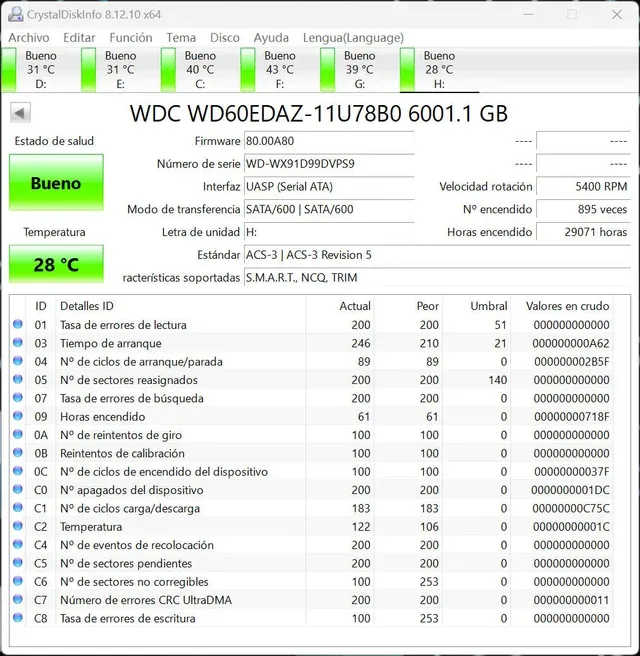Image resolution: width=640 pixels, height=656 pixels.
Task: Click raw value 0000000001C in Temperatura row
Action: 571,527
